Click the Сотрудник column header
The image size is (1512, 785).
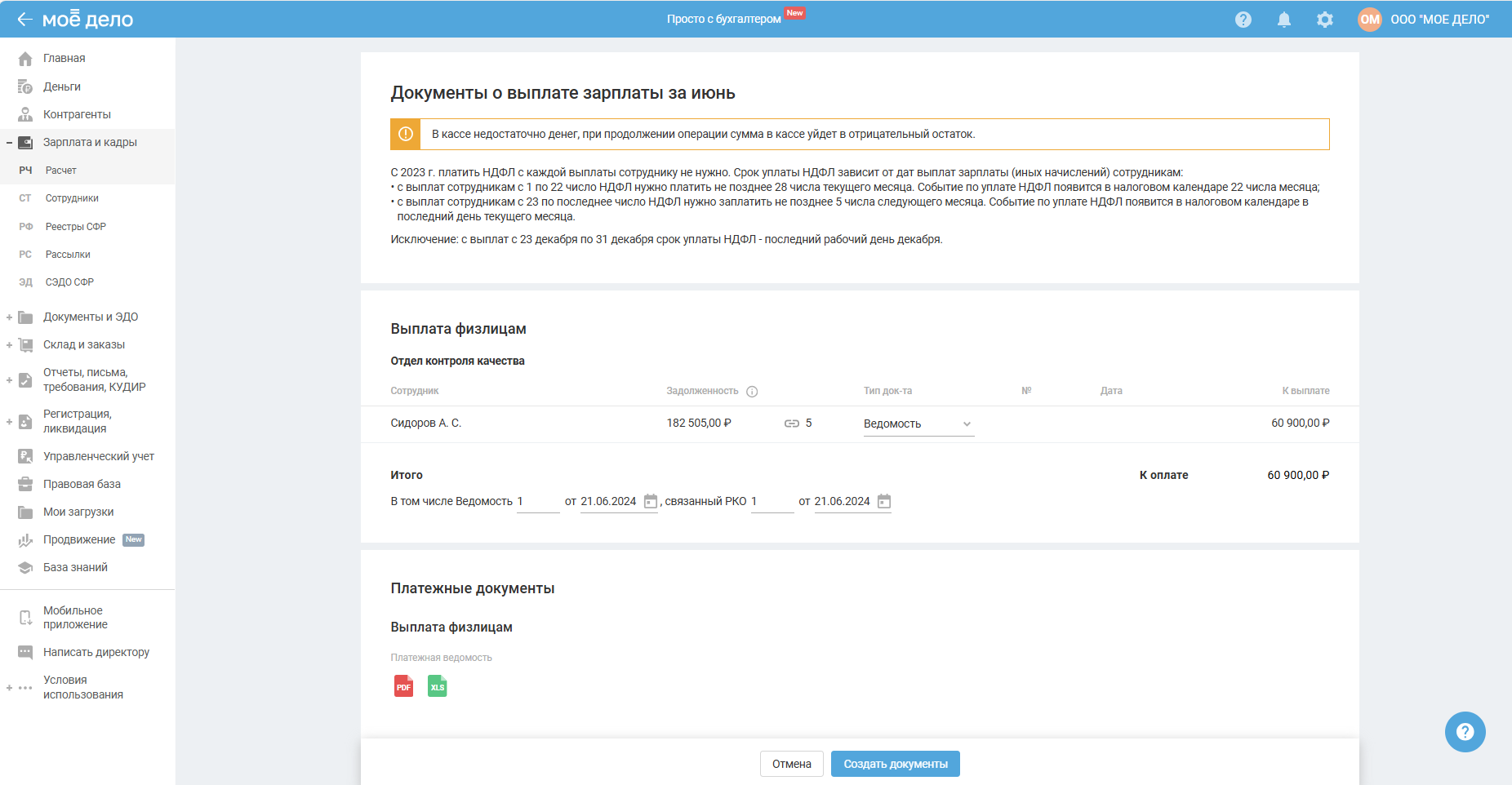(x=415, y=392)
